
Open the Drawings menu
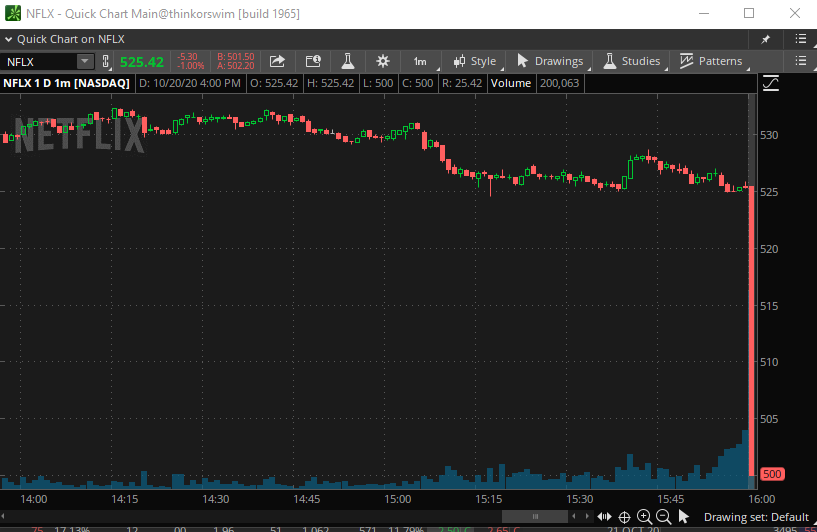point(550,61)
